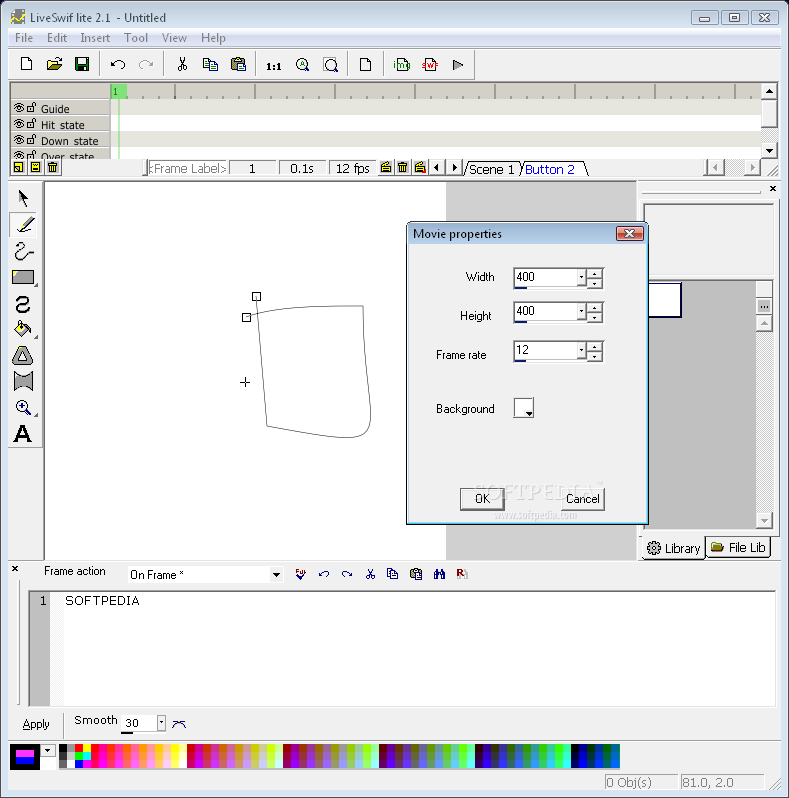Export SWF using red swf icon
This screenshot has height=798, width=789.
click(x=430, y=65)
